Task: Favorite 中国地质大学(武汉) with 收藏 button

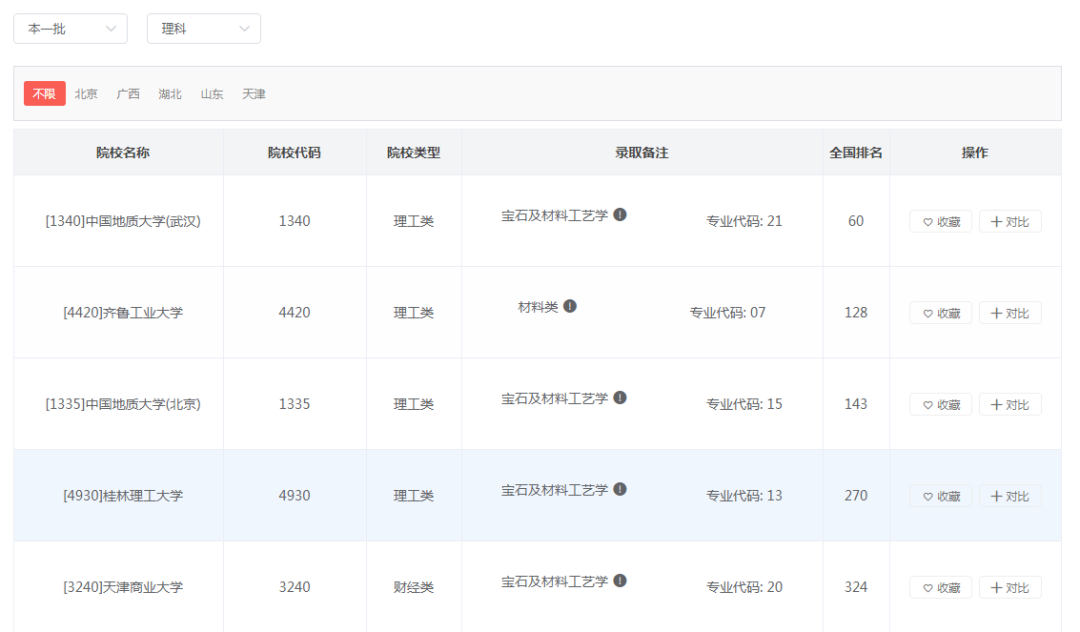Action: coord(941,222)
